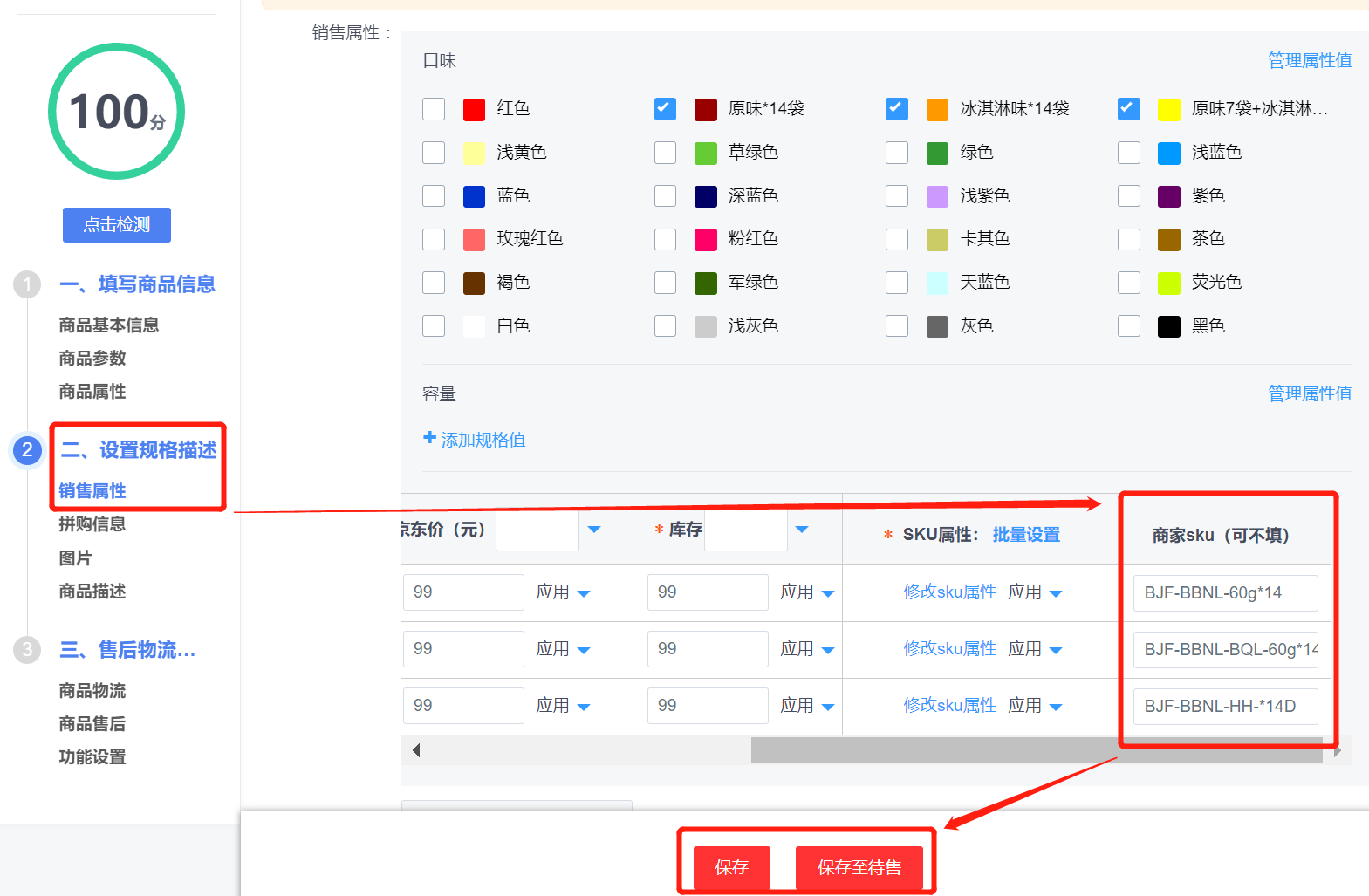Click the 浅蓝色 color swatch
Screen dimensions: 1369x896
1168,153
